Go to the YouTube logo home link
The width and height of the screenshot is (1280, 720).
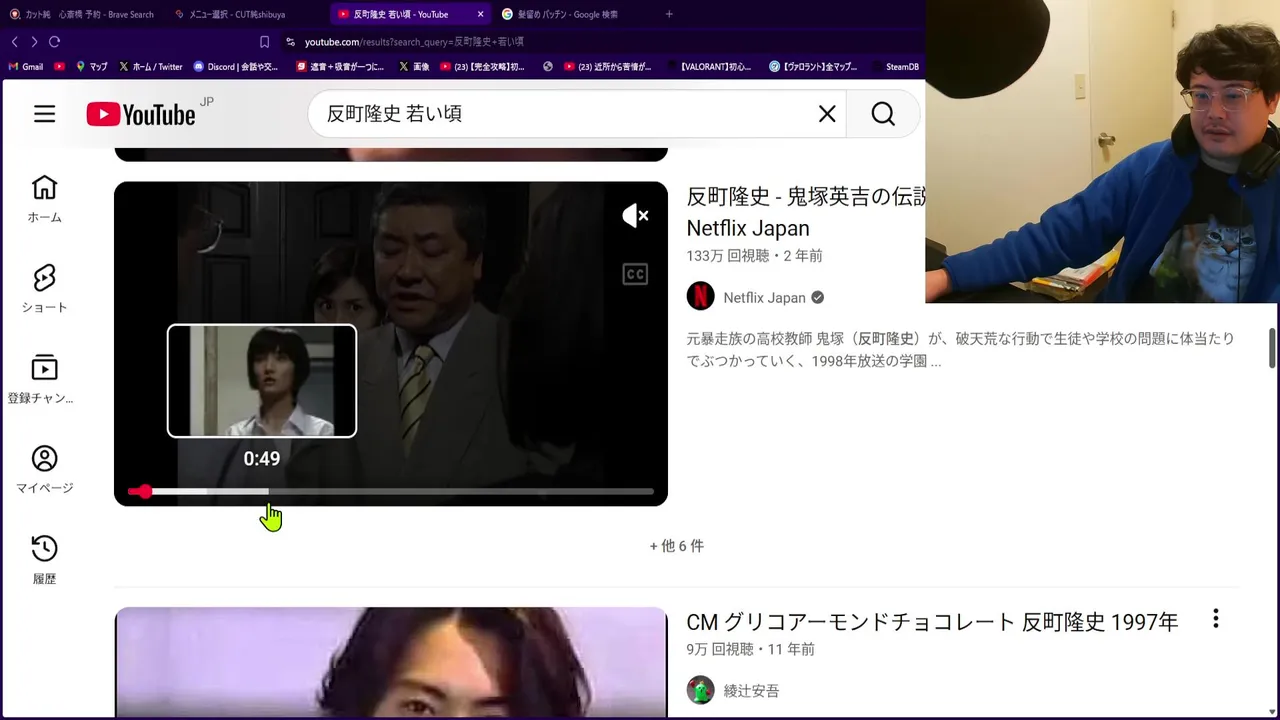click(141, 114)
